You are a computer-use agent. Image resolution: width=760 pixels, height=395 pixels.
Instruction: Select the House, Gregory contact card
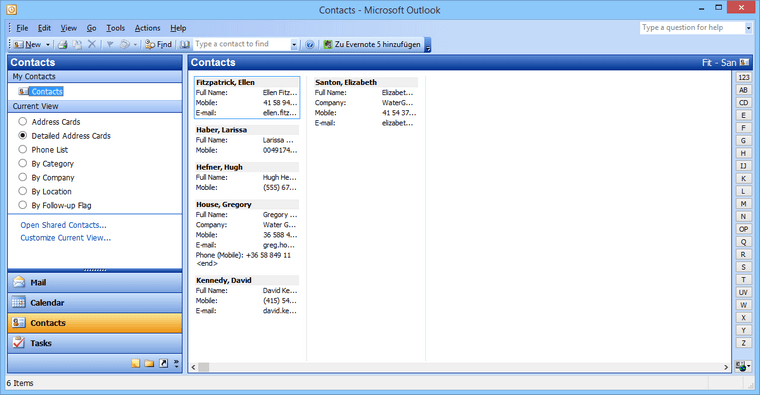(247, 234)
